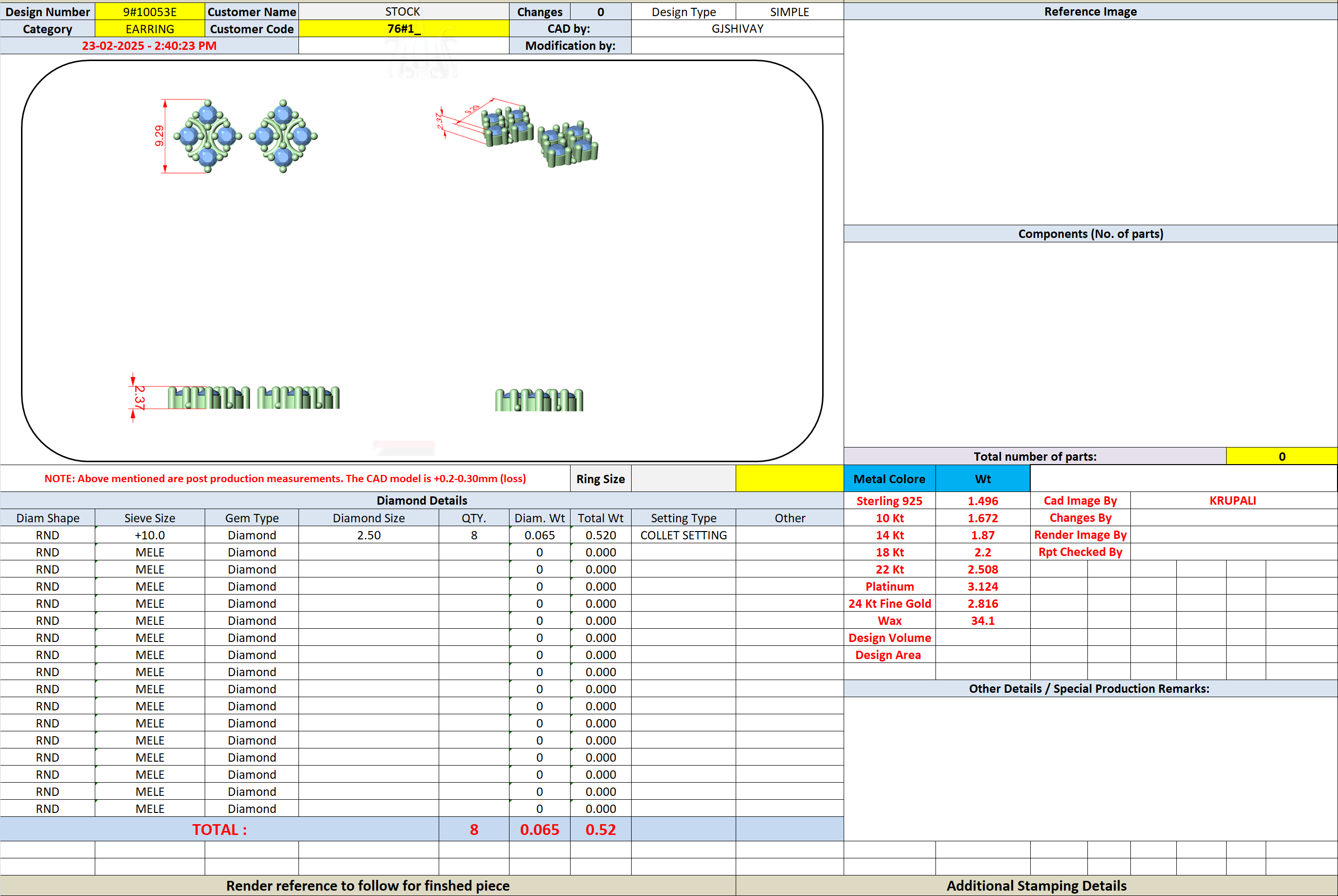
Task: Click the Wax weight 34.1
Action: [983, 620]
